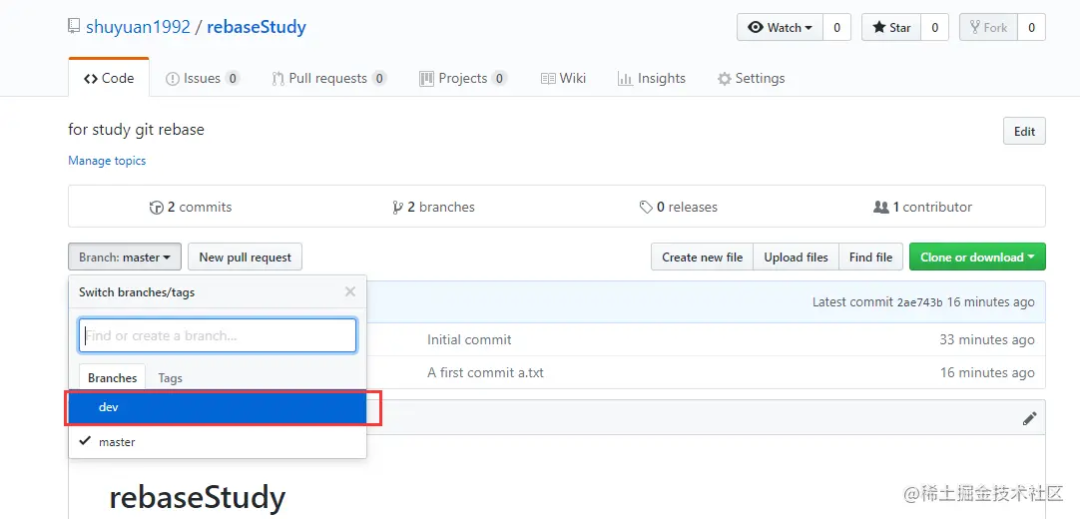
Task: Click the Wiki tab book icon
Action: click(548, 79)
